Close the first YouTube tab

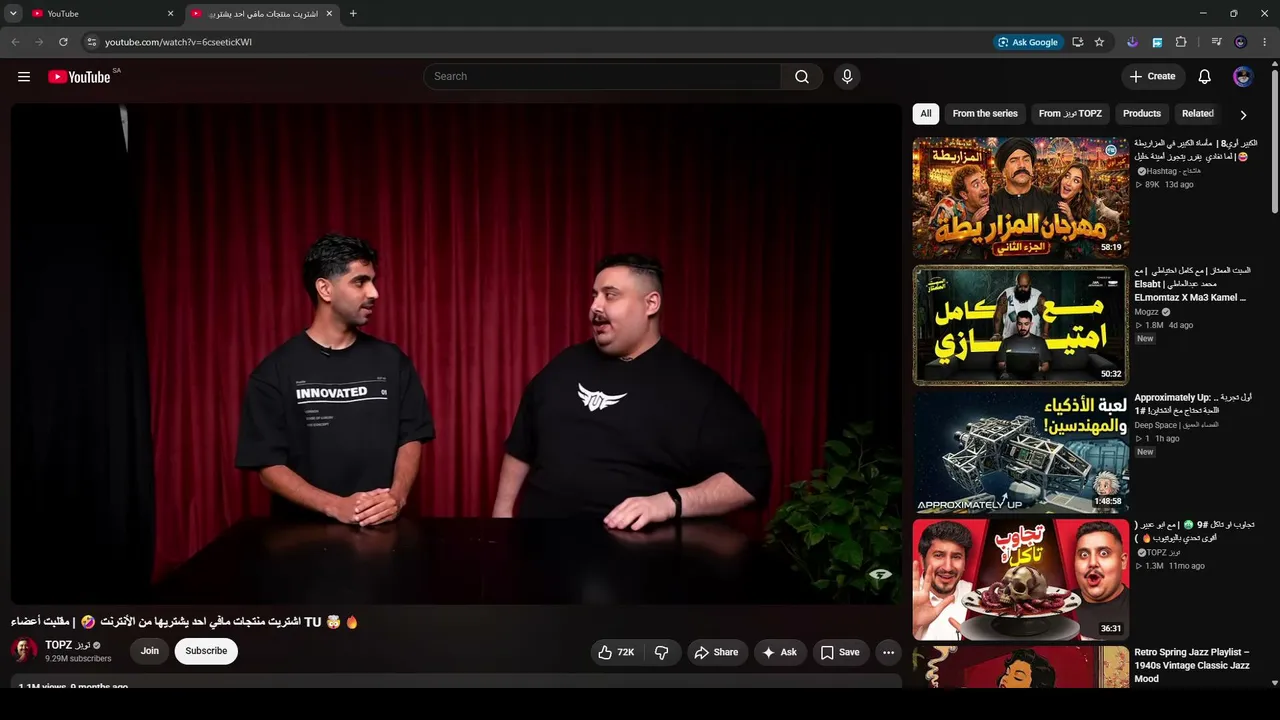tap(170, 14)
